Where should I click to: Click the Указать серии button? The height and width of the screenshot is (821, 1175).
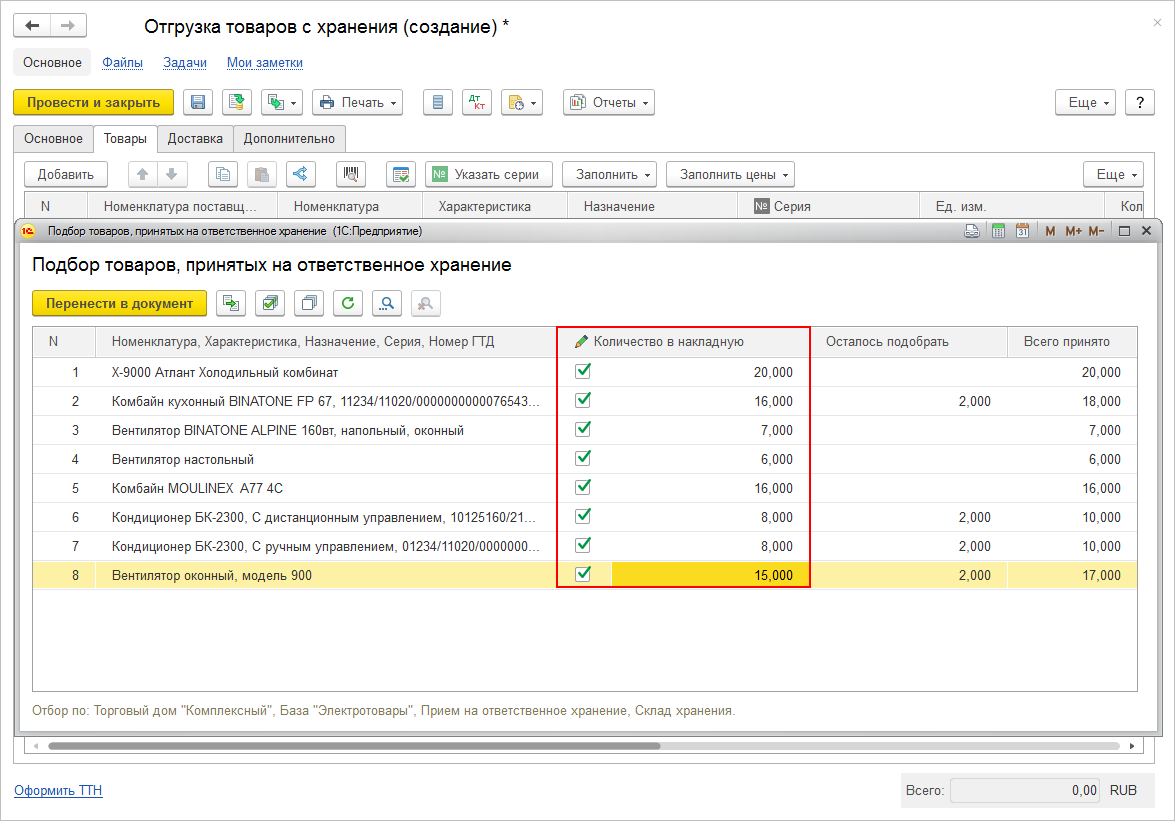[x=489, y=175]
